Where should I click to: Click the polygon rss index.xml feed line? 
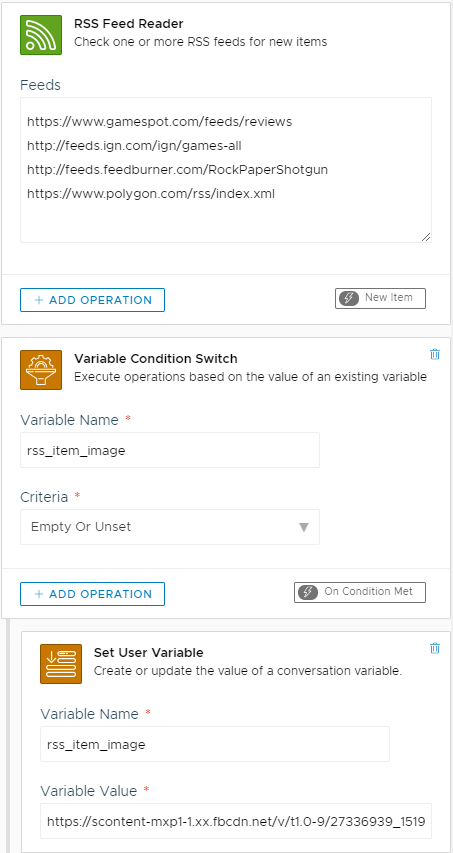[x=151, y=194]
